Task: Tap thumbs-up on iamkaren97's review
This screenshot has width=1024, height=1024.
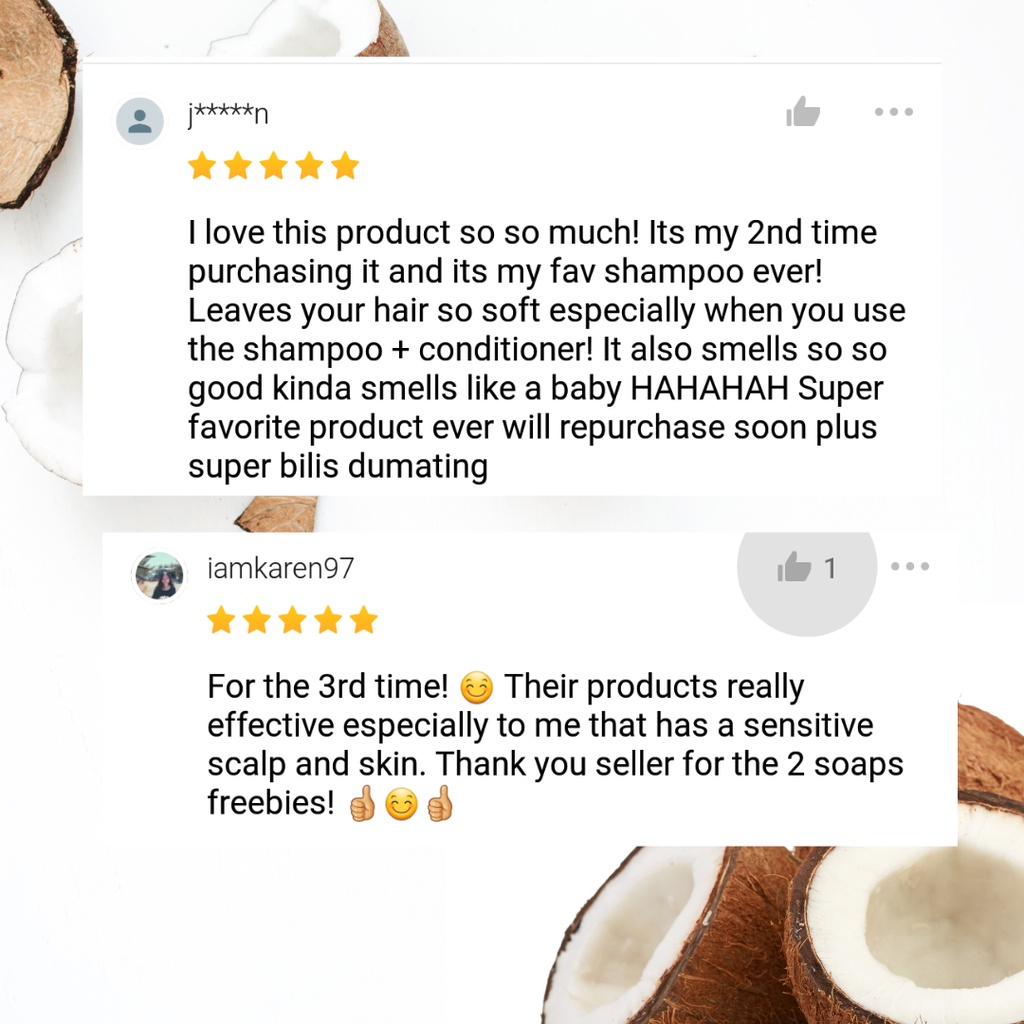Action: [x=794, y=567]
